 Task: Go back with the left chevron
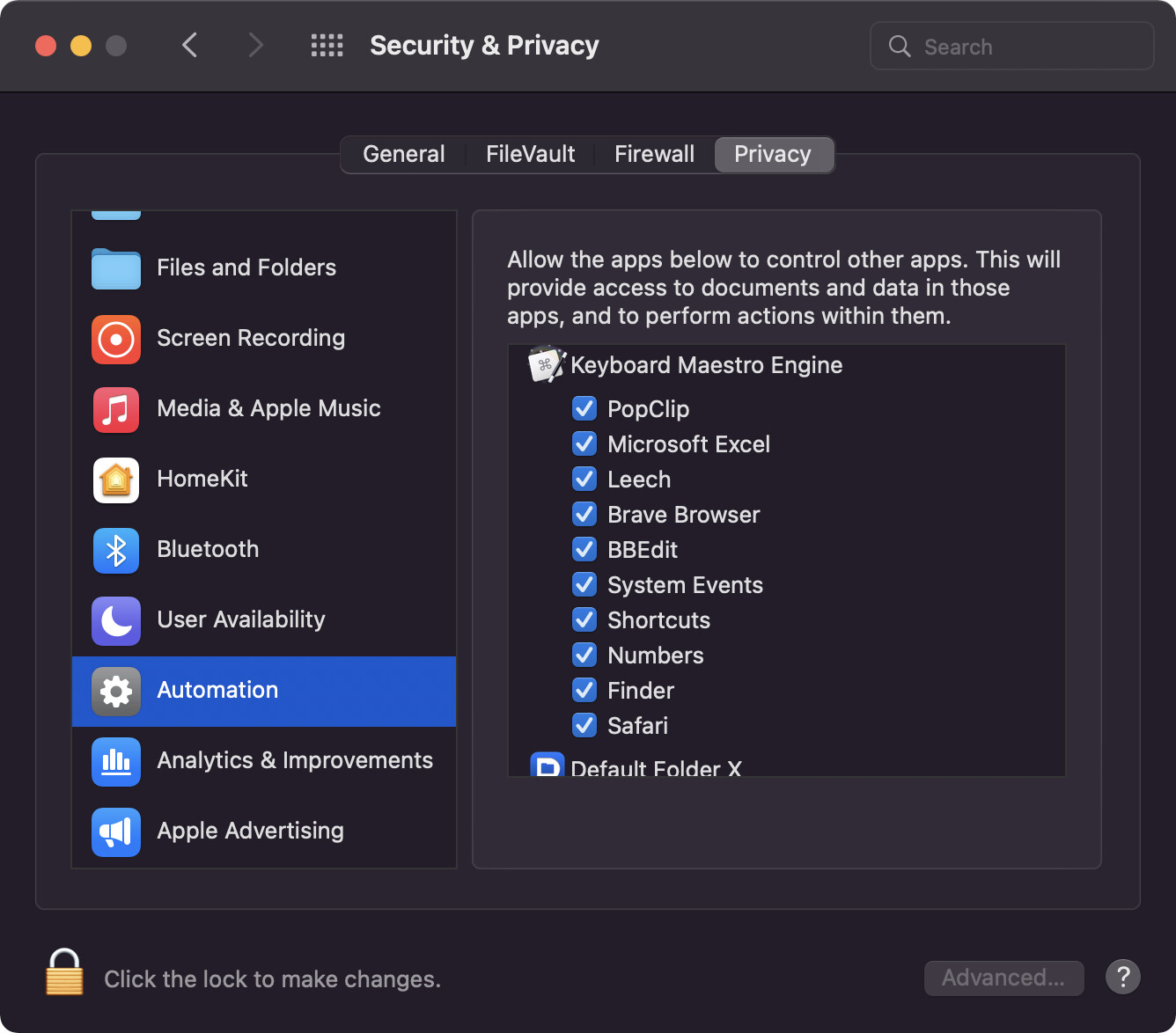pos(189,46)
